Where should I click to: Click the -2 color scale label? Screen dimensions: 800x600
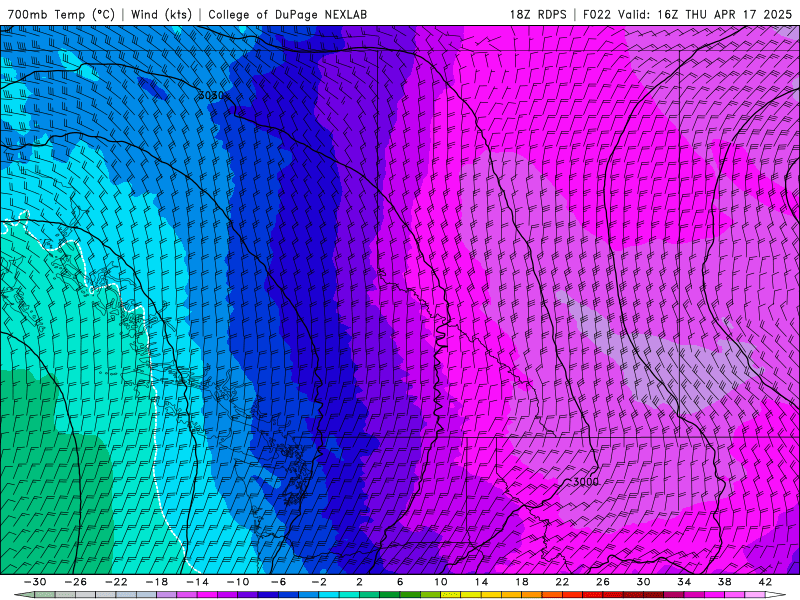[x=319, y=582]
